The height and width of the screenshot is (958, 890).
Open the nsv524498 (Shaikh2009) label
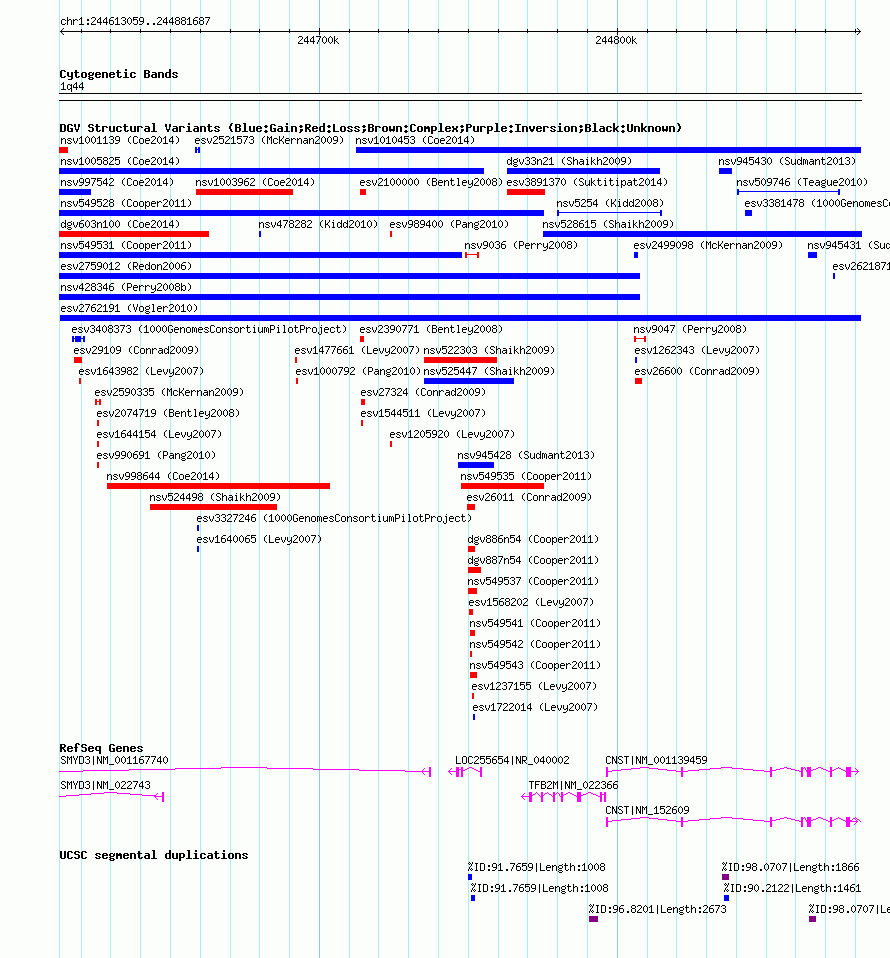click(x=216, y=497)
